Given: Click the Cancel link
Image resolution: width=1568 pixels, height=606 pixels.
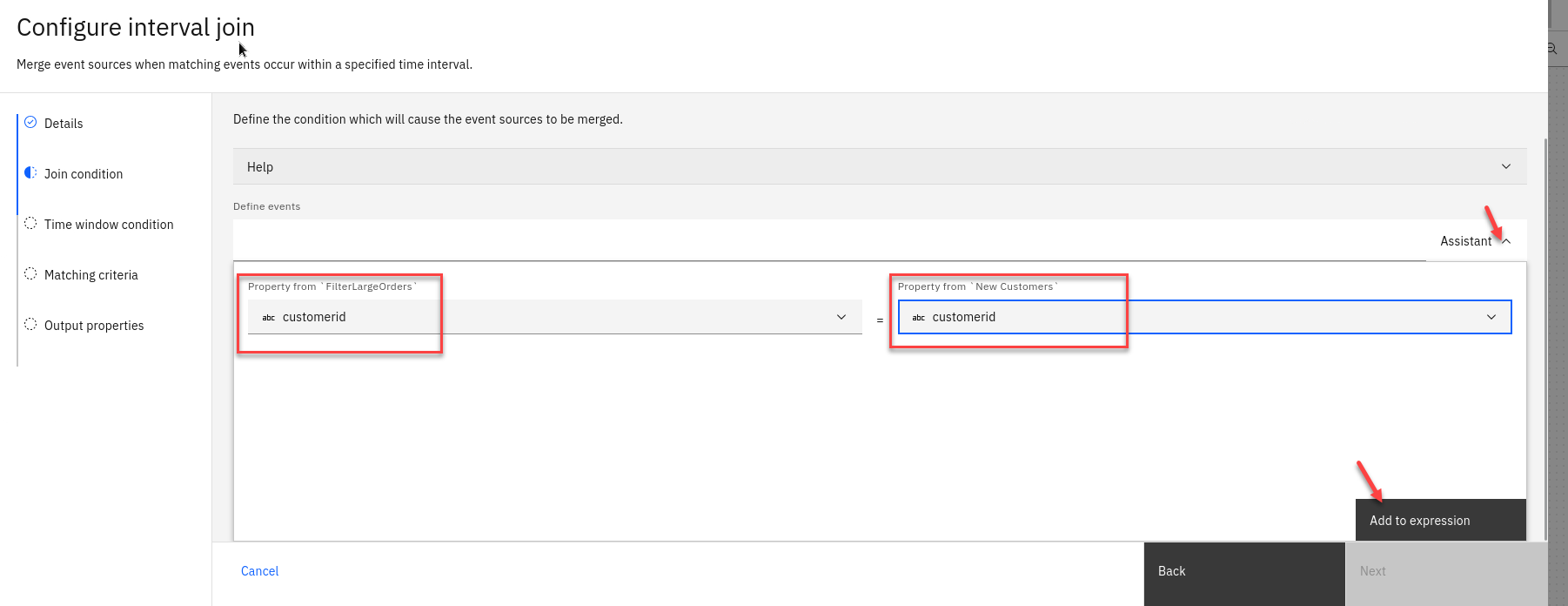Looking at the screenshot, I should (x=259, y=571).
